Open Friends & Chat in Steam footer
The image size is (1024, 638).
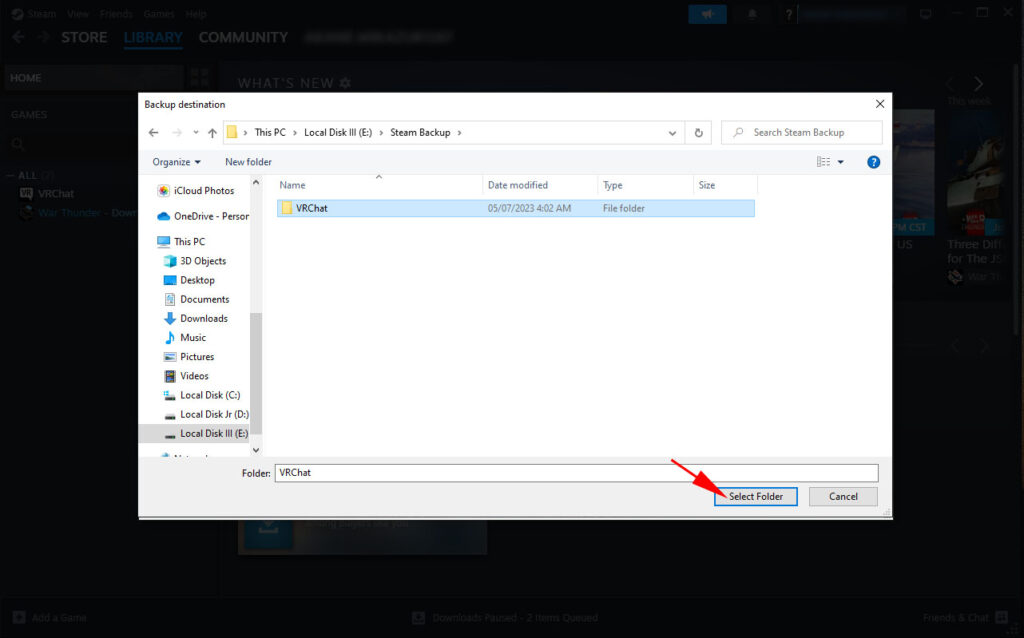pos(965,617)
